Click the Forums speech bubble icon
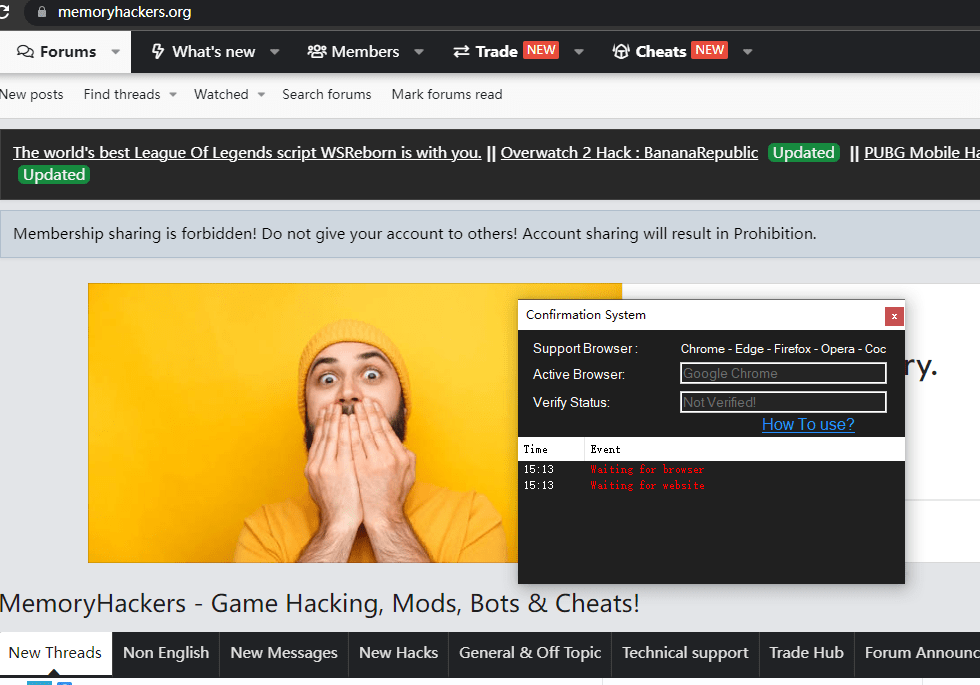 click(x=25, y=51)
